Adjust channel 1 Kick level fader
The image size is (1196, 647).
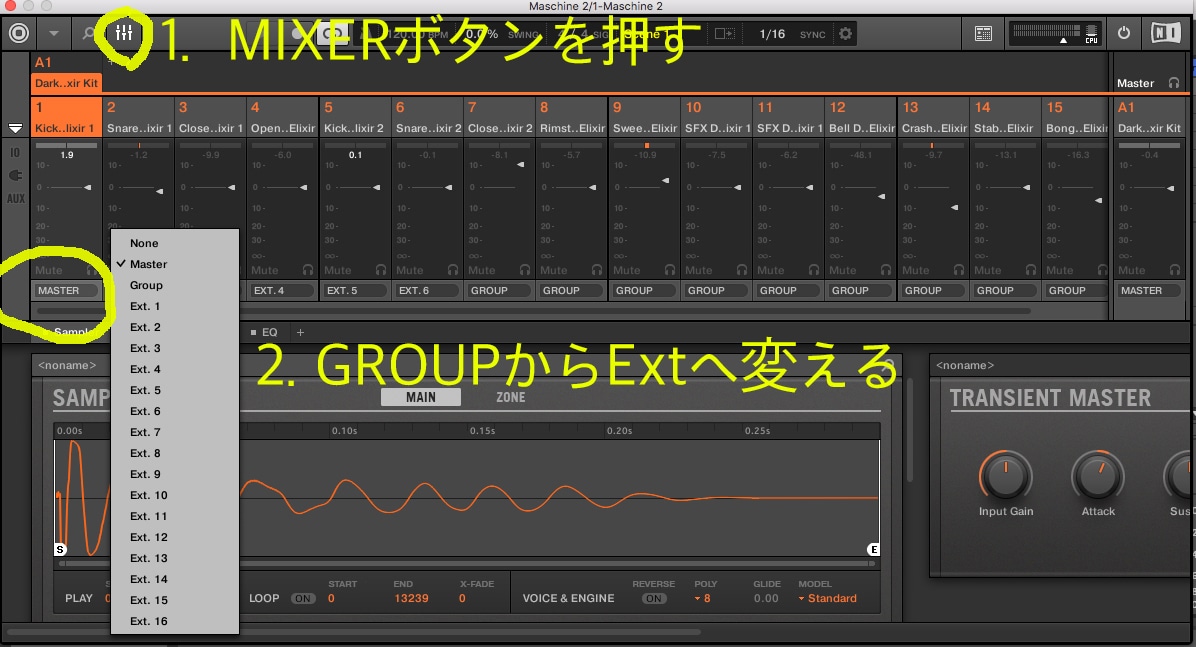pyautogui.click(x=87, y=187)
